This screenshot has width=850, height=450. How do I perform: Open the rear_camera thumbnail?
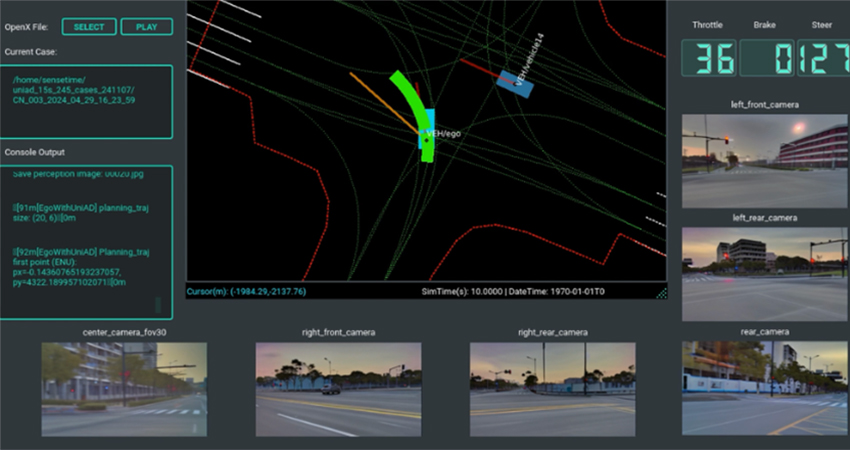click(x=765, y=388)
